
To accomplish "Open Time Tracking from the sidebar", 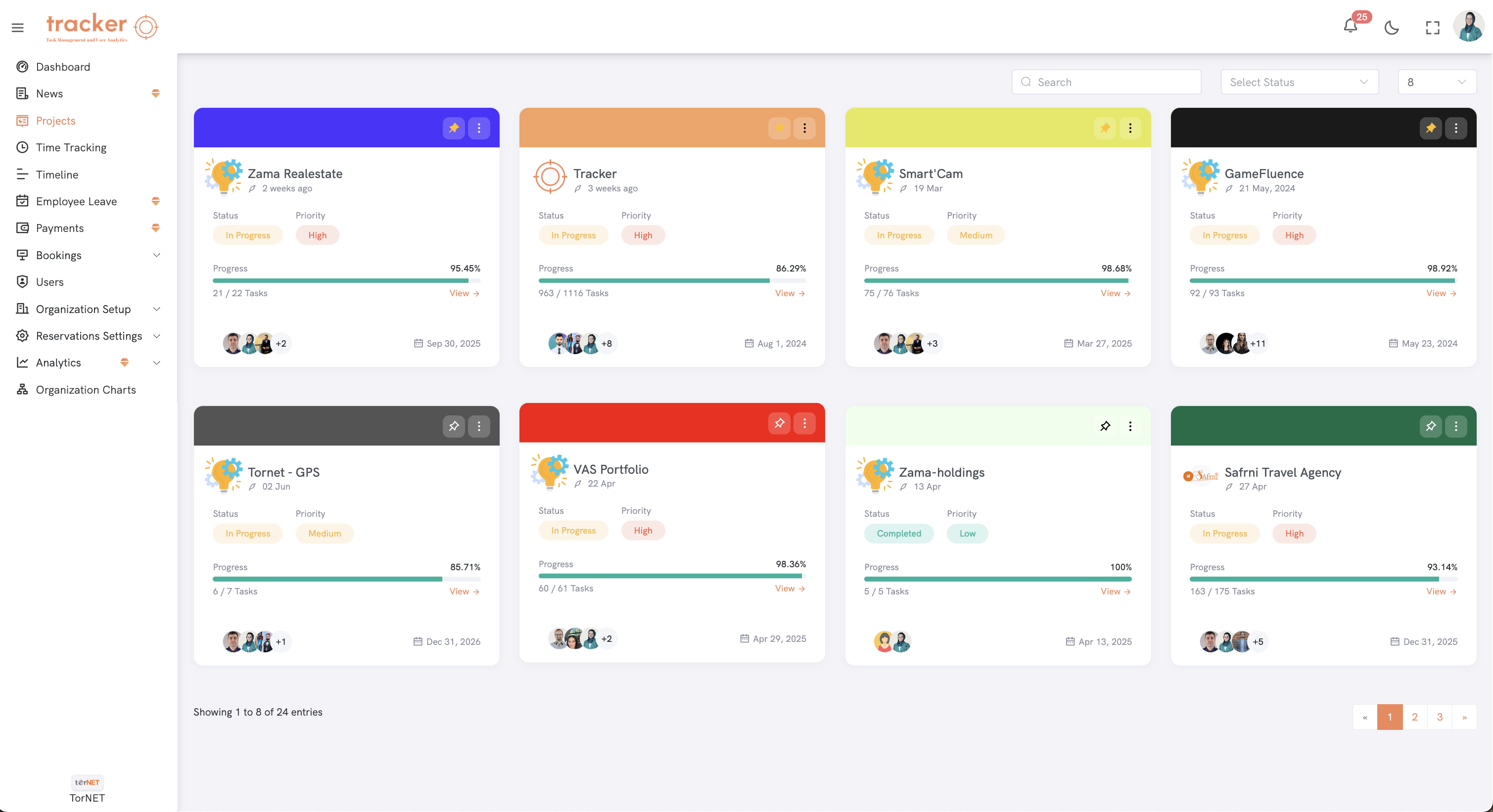I will pos(71,147).
